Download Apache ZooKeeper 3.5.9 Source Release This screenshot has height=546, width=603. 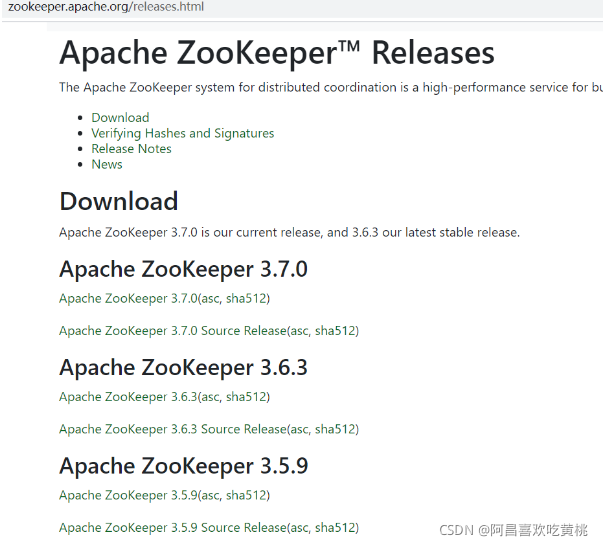click(172, 527)
